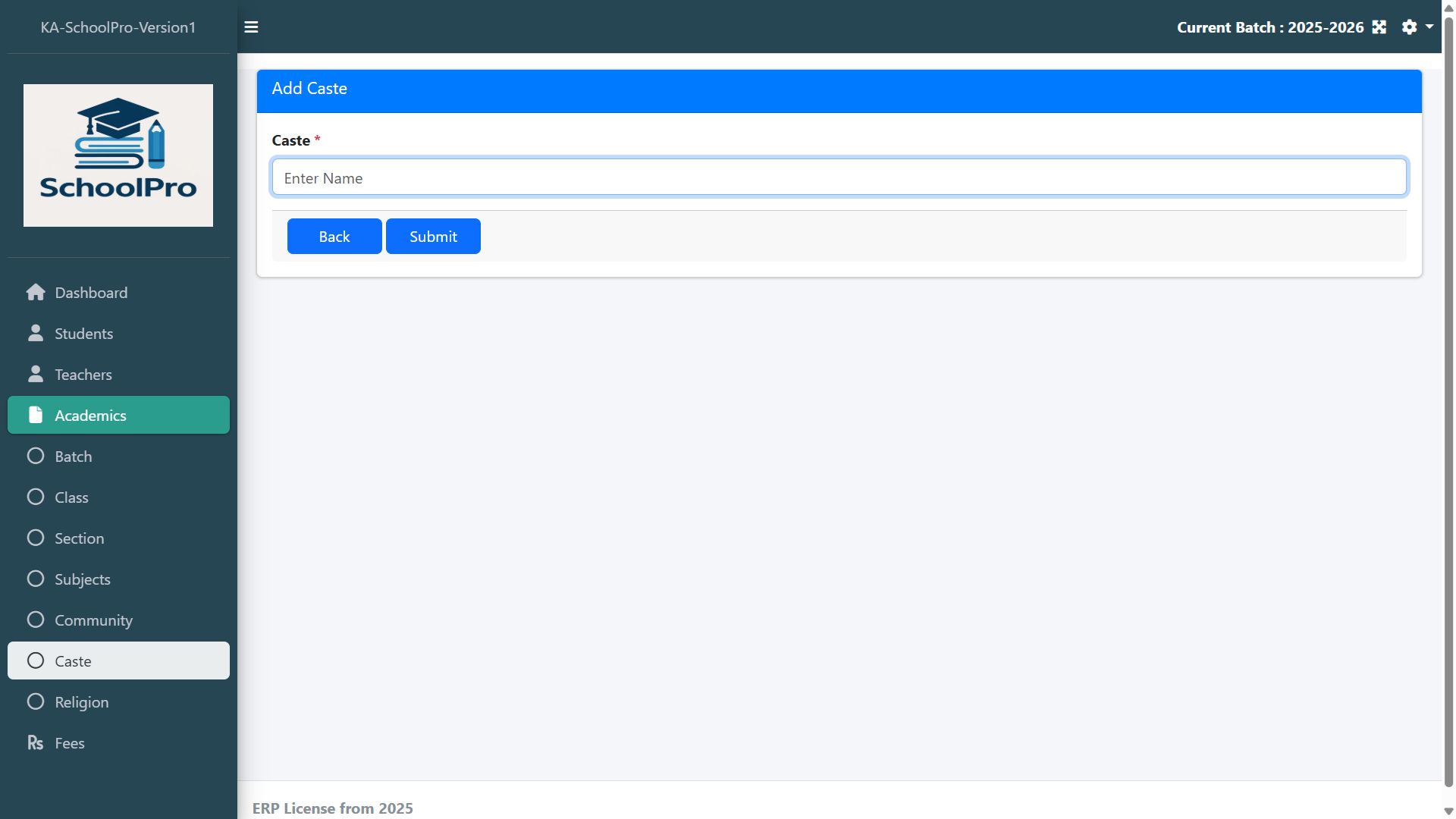Select the Batch circle in sidebar
The image size is (1456, 819).
click(36, 457)
